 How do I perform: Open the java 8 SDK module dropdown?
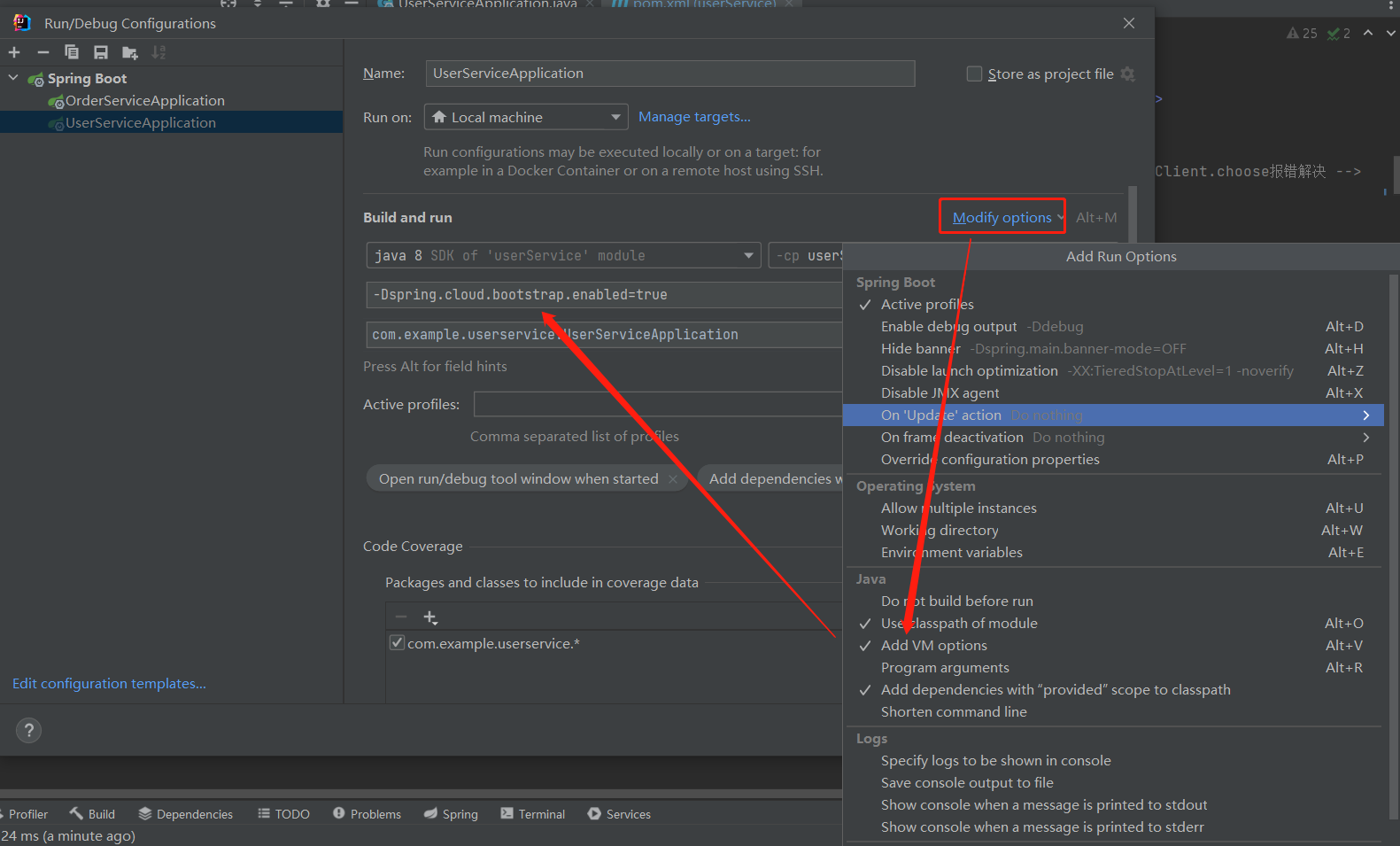click(563, 255)
